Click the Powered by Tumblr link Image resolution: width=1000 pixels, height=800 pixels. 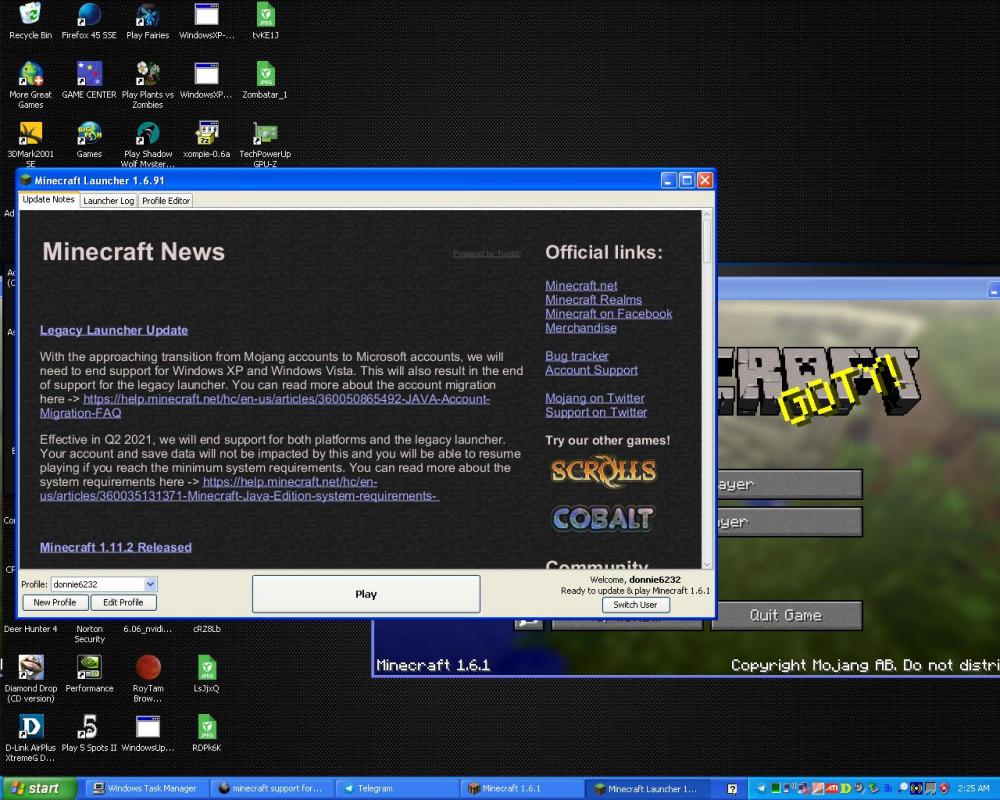487,253
